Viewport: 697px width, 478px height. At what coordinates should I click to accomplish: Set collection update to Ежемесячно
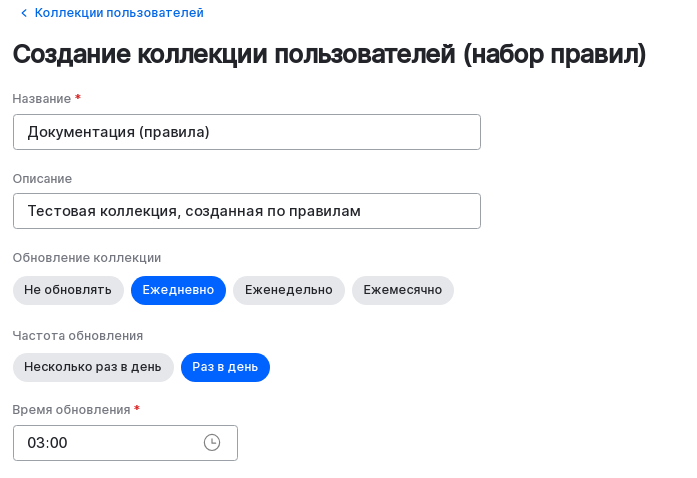tap(403, 290)
